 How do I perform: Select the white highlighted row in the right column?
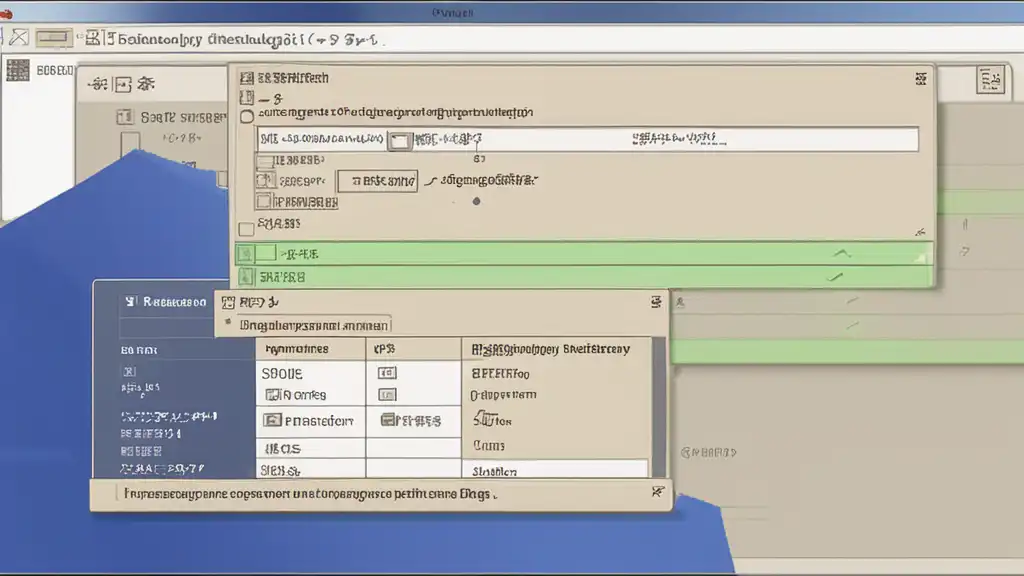tap(556, 470)
